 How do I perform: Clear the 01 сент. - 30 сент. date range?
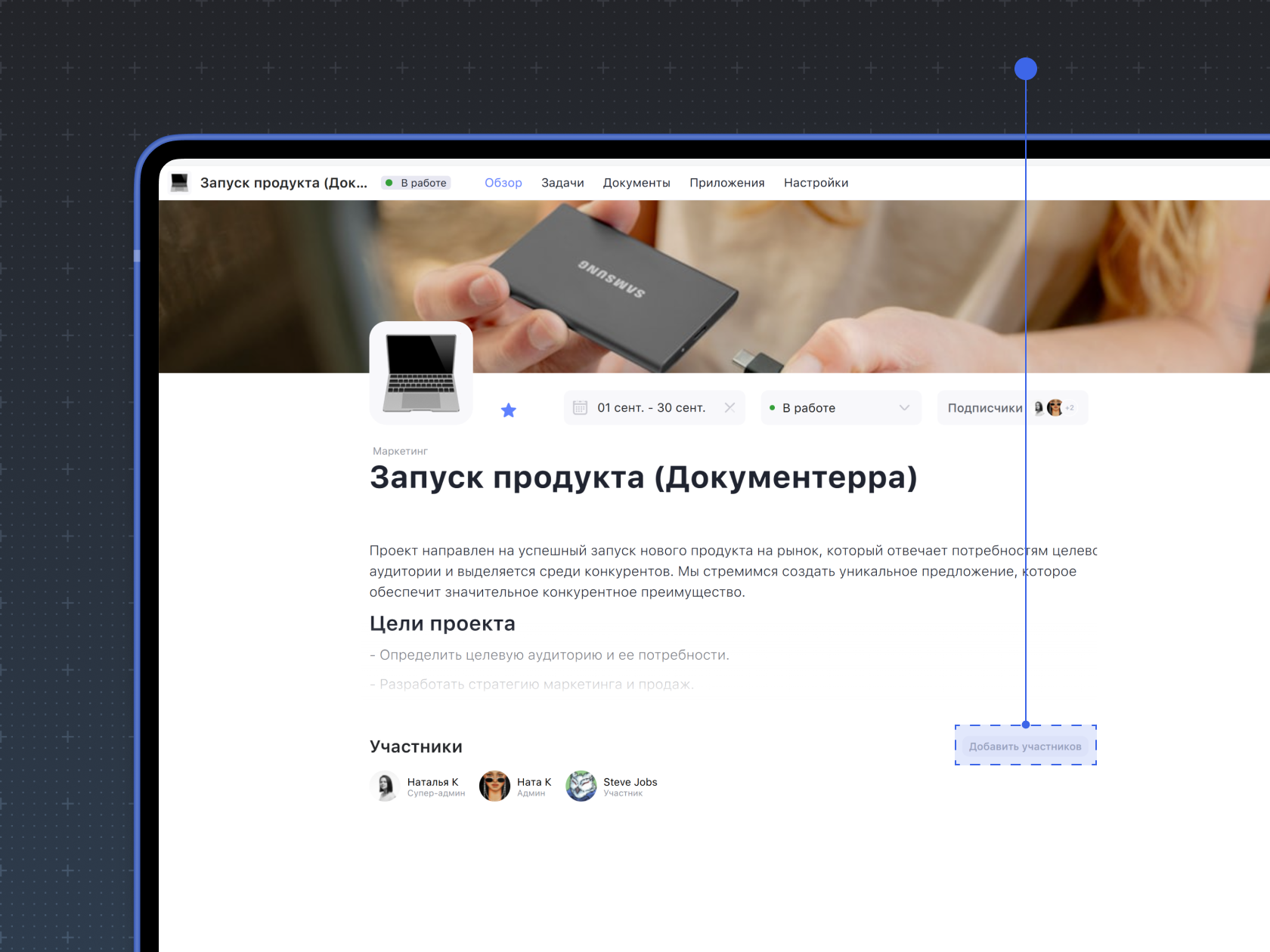[x=729, y=407]
